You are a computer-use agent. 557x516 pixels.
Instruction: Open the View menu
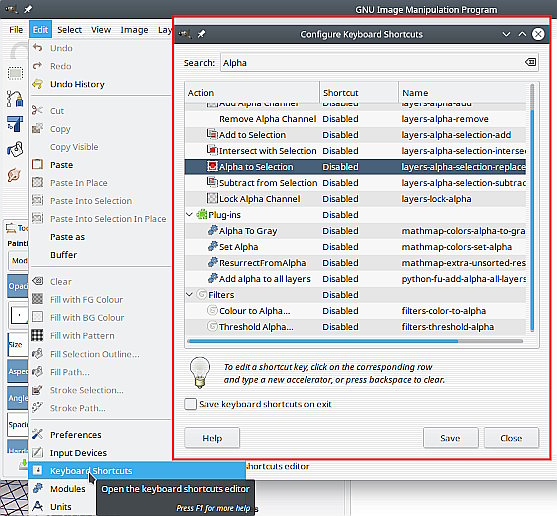tap(101, 29)
